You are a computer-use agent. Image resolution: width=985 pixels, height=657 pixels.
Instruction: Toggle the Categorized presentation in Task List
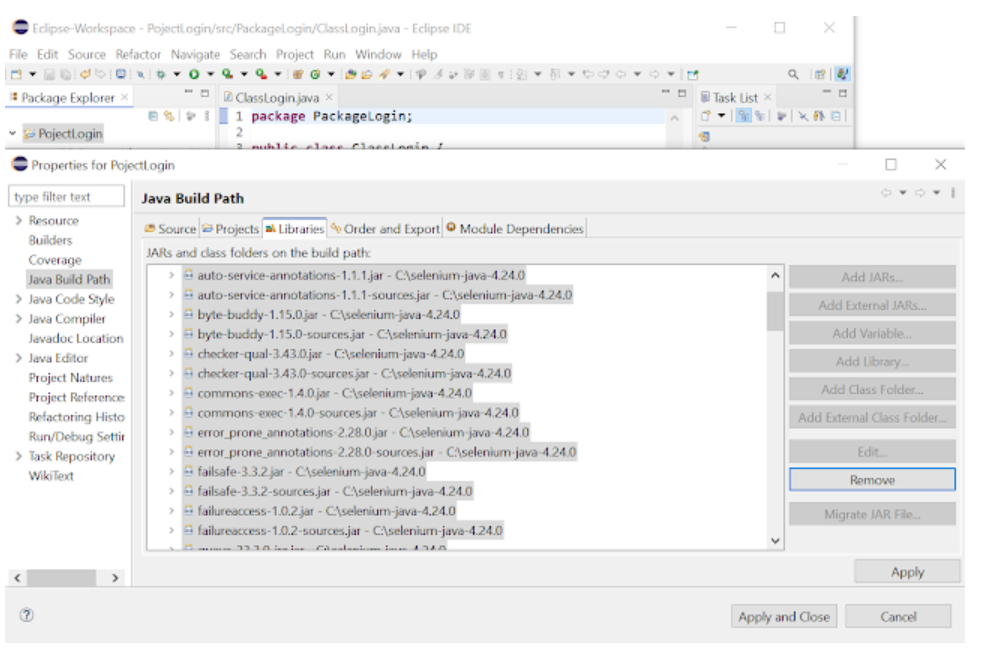744,116
